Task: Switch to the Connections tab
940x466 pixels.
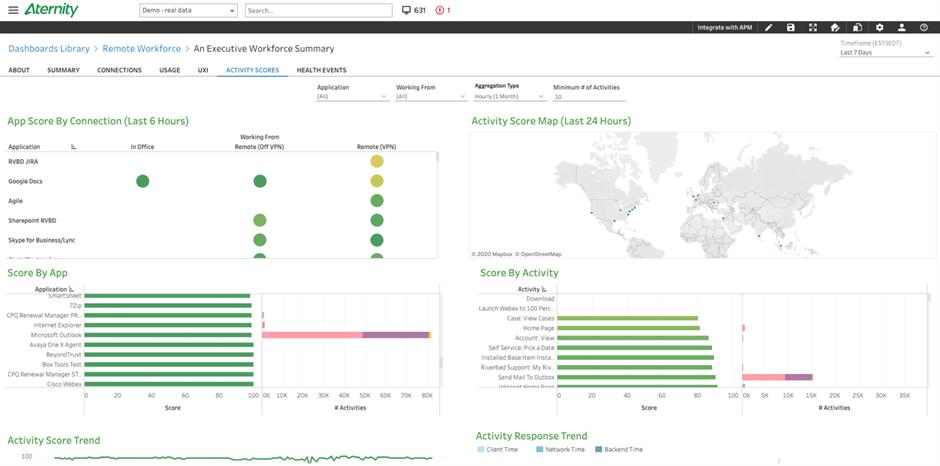Action: click(119, 70)
